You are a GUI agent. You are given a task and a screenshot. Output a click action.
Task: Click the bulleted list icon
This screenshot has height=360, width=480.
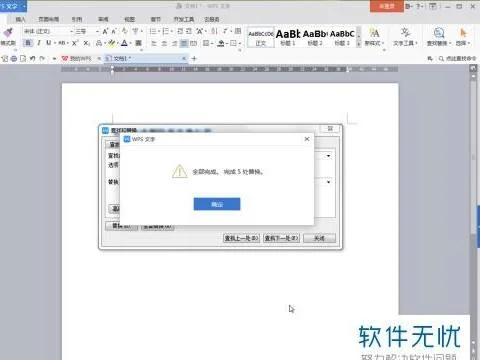pyautogui.click(x=153, y=31)
